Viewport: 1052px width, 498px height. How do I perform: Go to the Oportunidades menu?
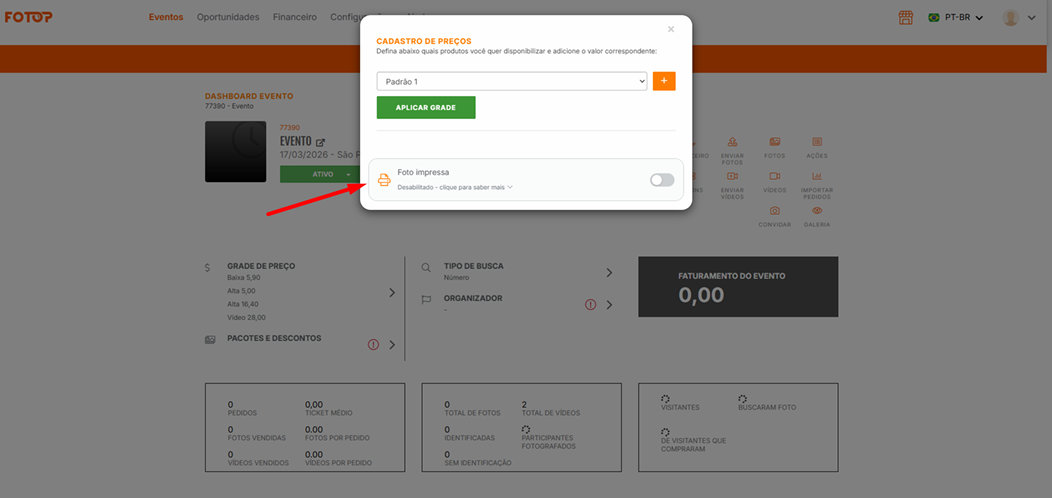tap(228, 17)
